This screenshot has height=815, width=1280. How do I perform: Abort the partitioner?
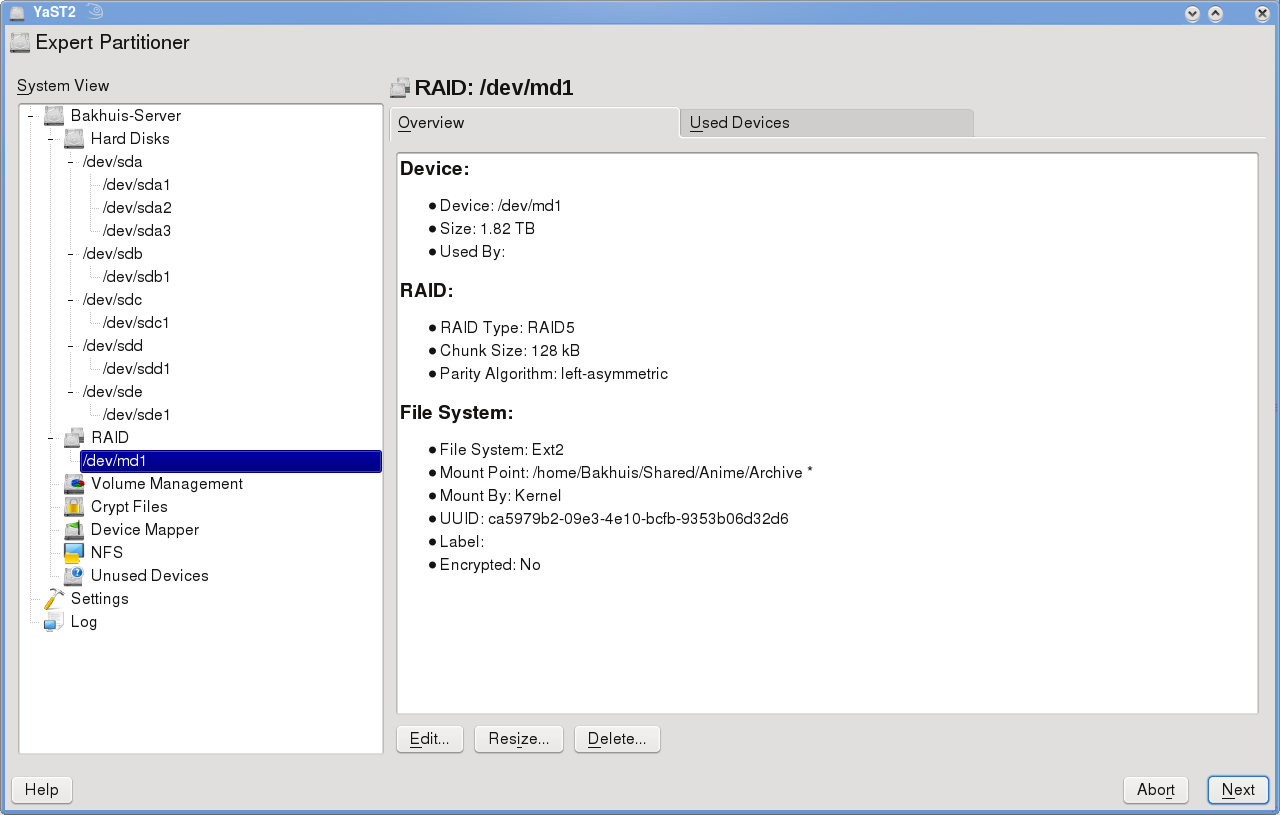pyautogui.click(x=1156, y=789)
